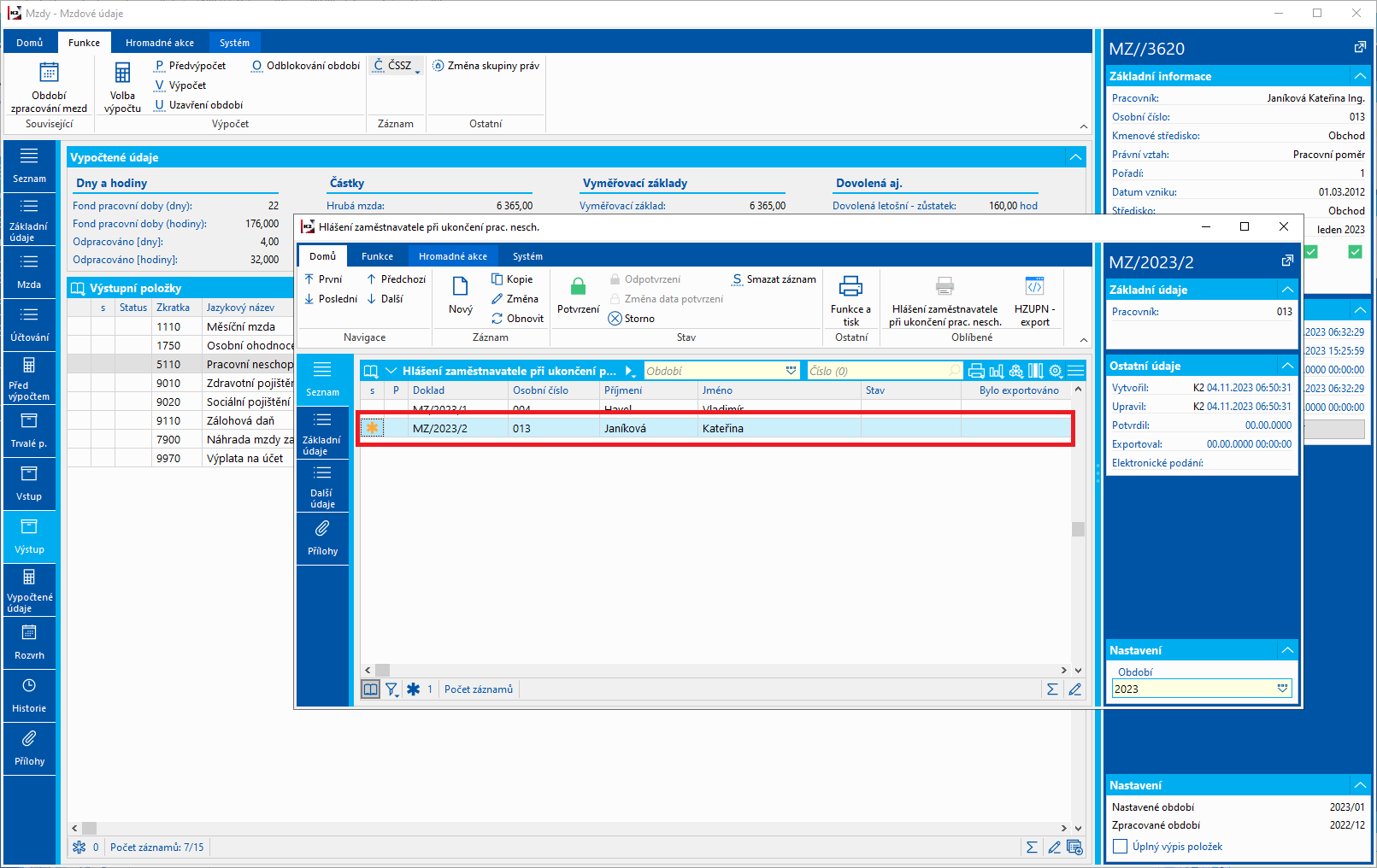1377x868 pixels.
Task: Collapse the bottom-right Nastavení panel in main window
Action: (x=1360, y=785)
